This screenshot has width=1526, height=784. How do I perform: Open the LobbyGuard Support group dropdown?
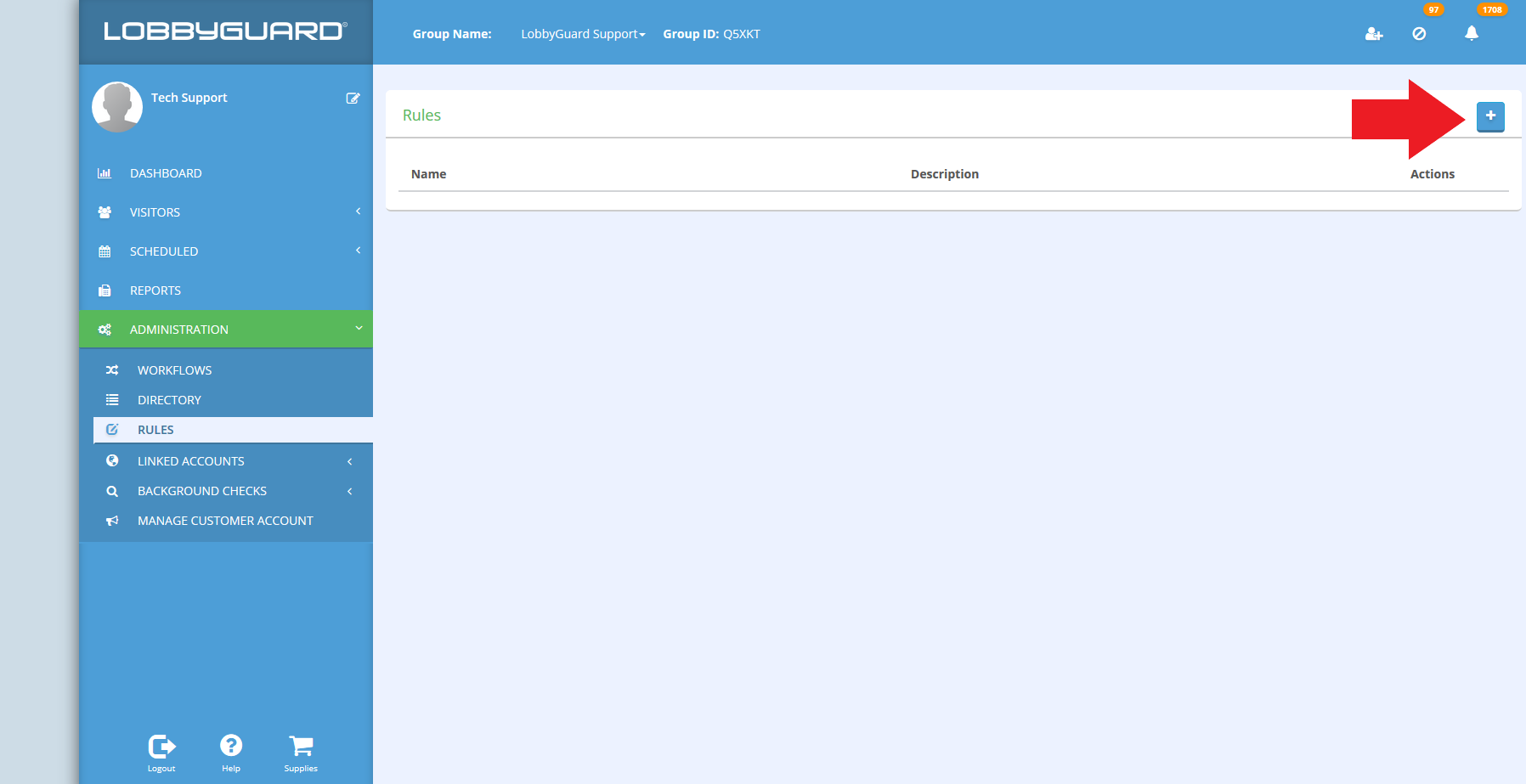tap(583, 34)
